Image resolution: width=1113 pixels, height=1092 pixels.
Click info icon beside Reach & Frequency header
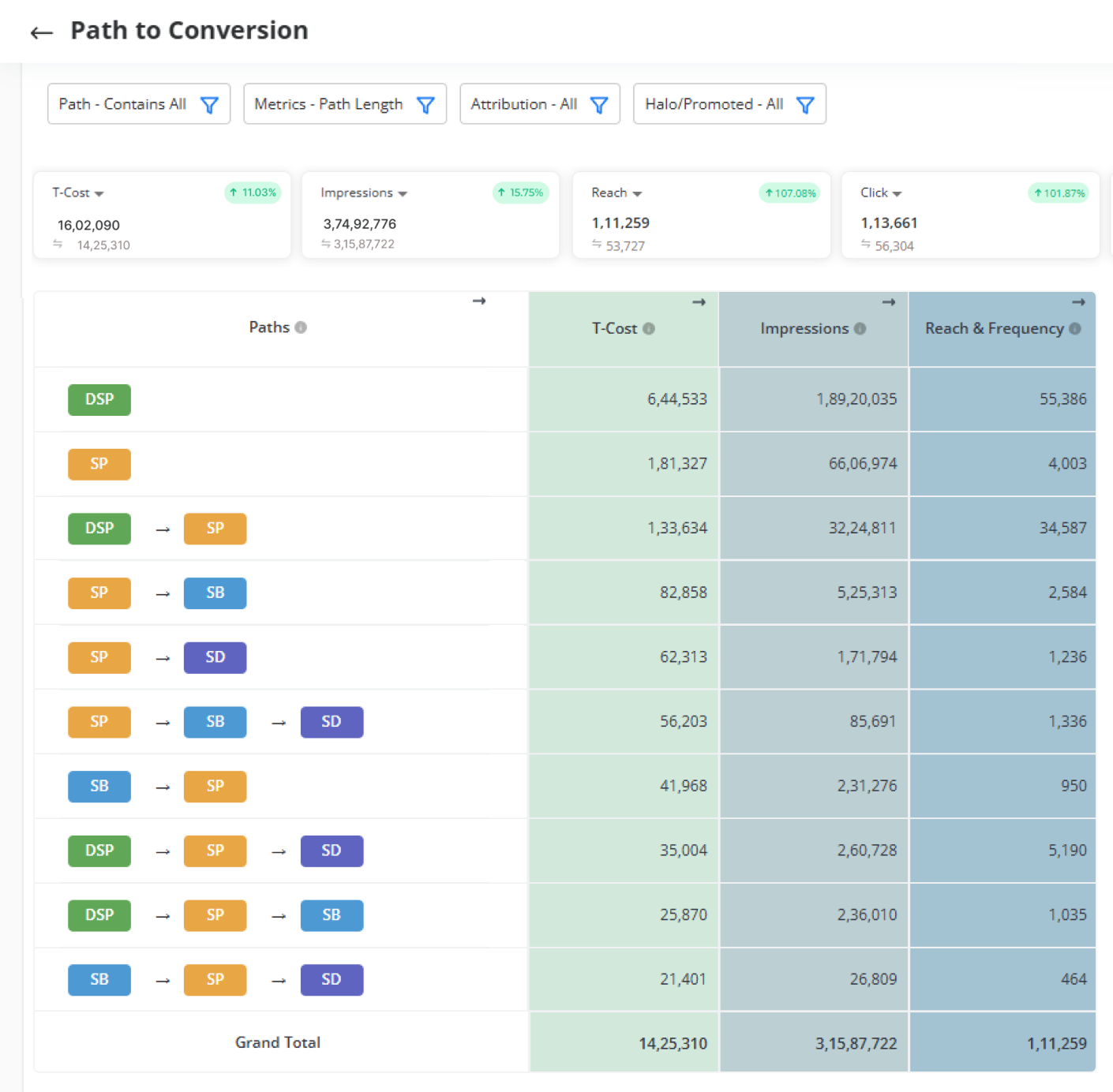(1075, 329)
